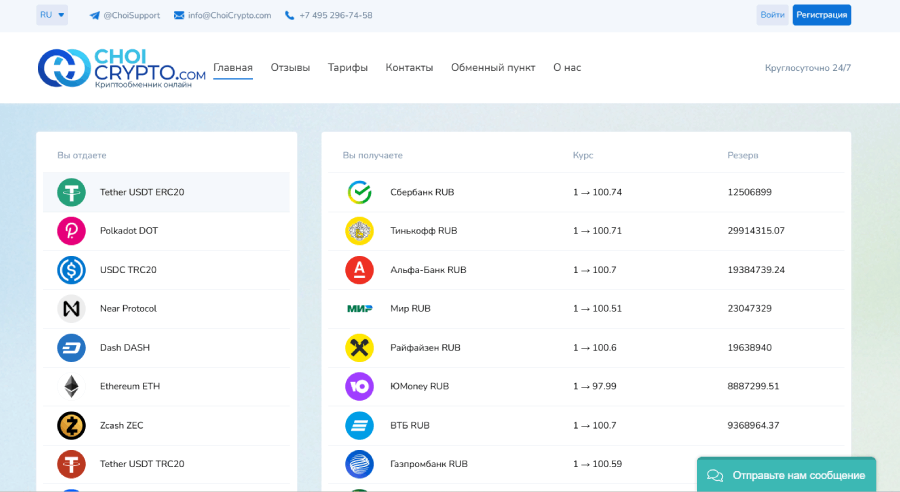Click the USDC TRC20 blue icon
Image resolution: width=900 pixels, height=492 pixels.
(x=71, y=270)
